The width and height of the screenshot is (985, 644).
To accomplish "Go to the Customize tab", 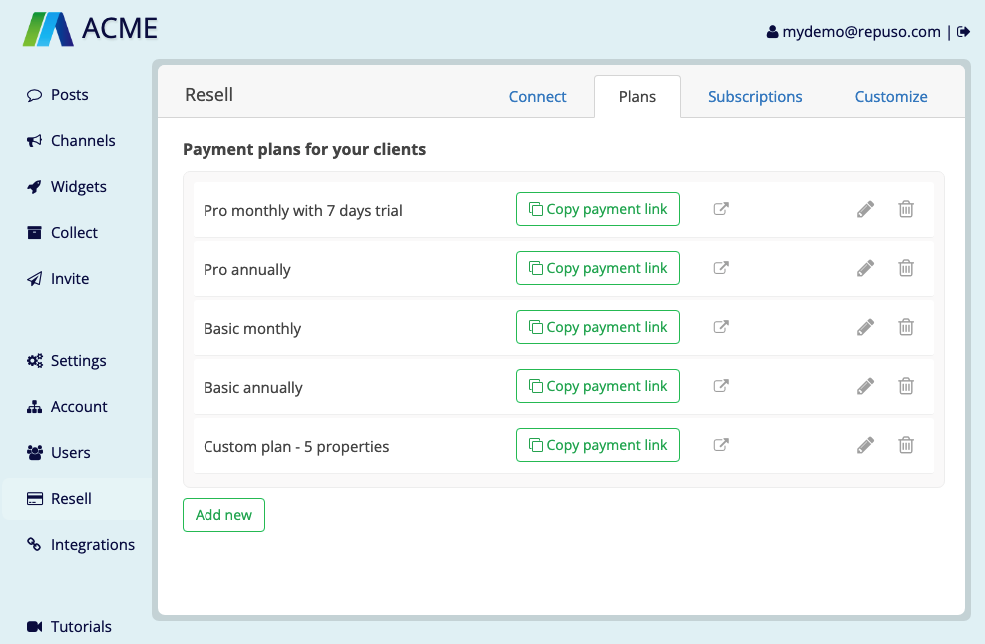I will 891,97.
